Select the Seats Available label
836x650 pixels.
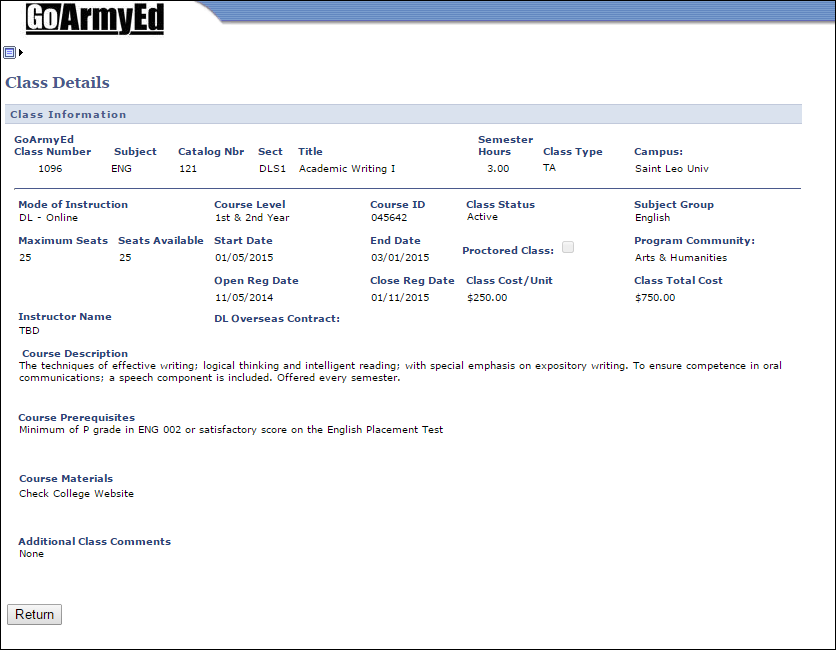[160, 240]
